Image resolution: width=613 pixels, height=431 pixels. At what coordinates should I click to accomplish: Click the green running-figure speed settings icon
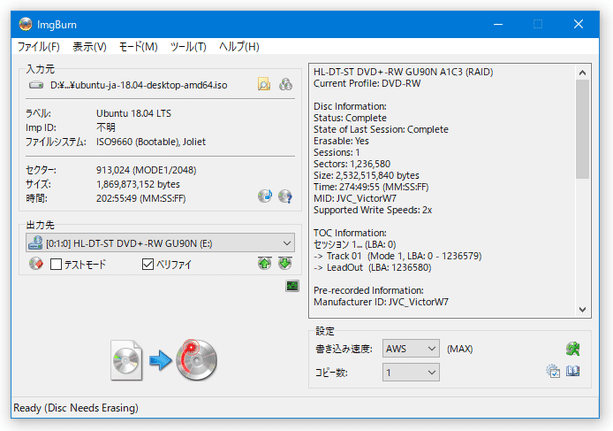573,348
